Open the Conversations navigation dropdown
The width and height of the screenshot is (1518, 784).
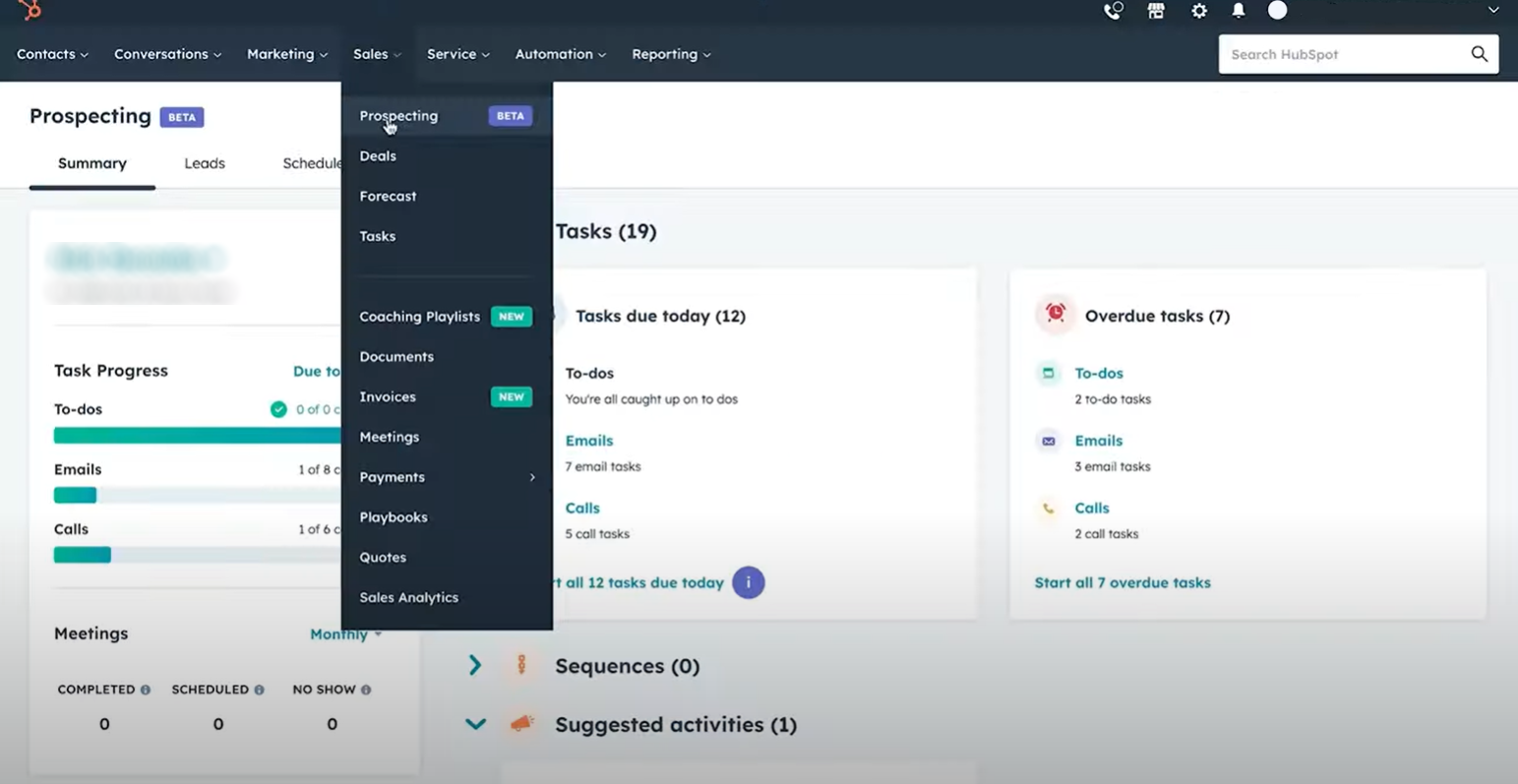coord(167,54)
